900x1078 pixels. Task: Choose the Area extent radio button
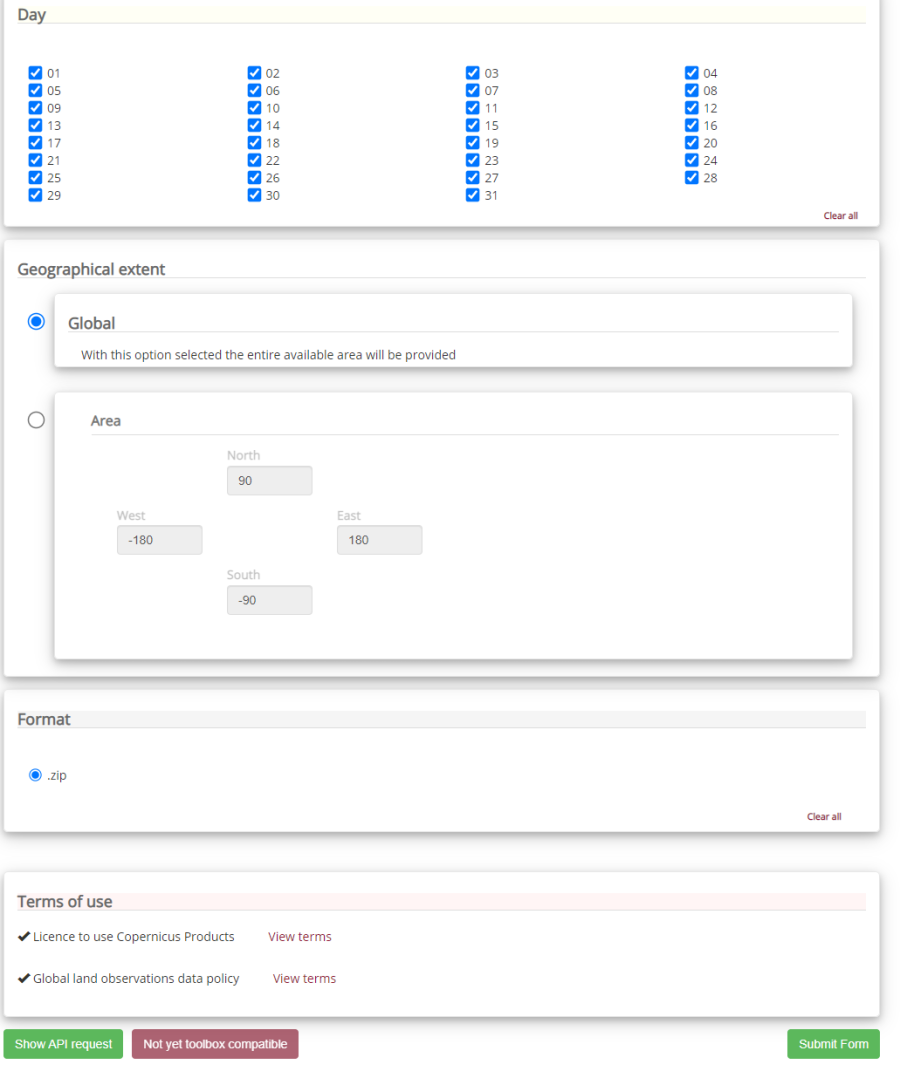36,420
